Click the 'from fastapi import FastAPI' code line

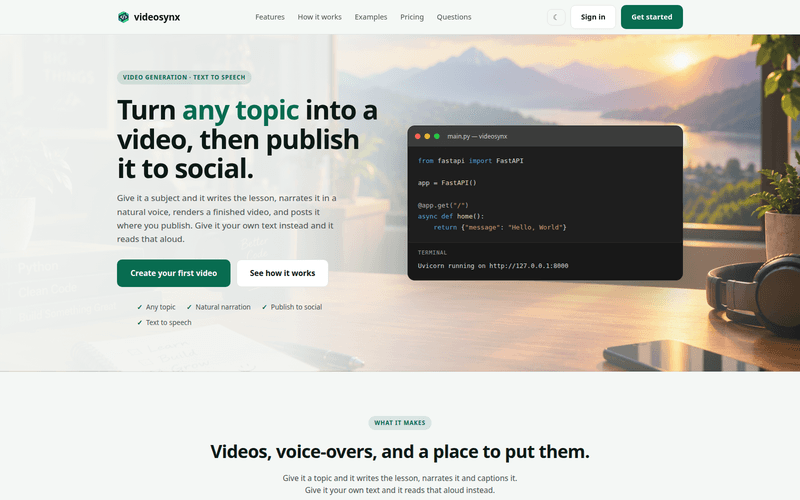coord(470,161)
